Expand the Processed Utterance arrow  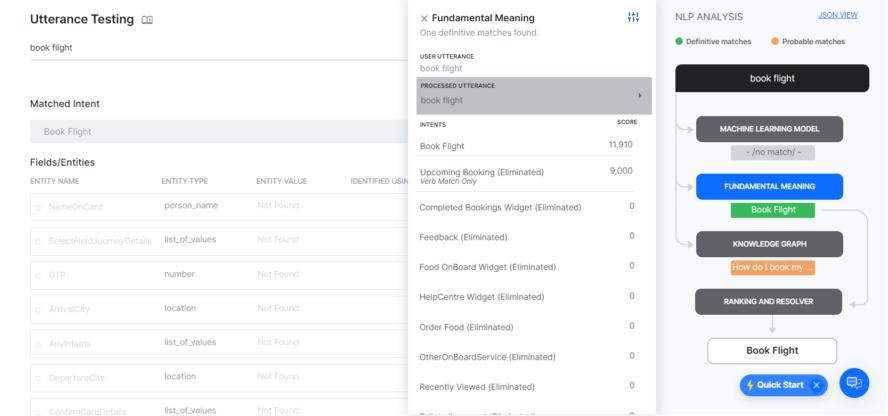coord(639,96)
